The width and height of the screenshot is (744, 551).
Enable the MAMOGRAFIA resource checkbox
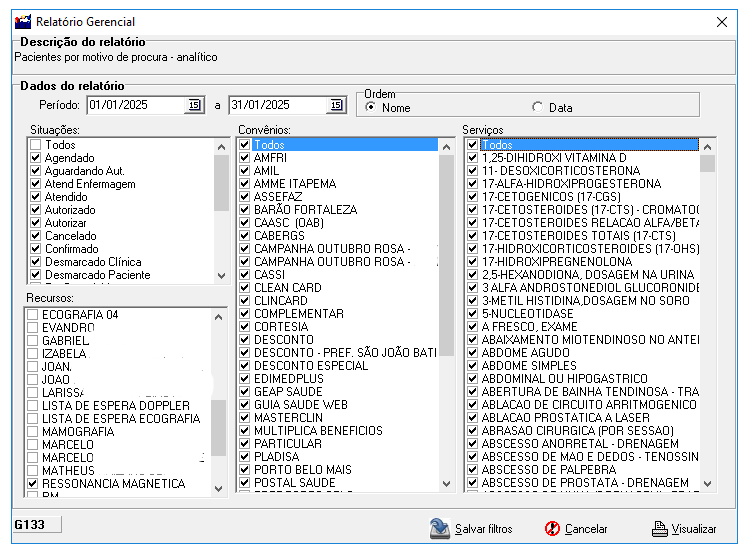pyautogui.click(x=35, y=432)
